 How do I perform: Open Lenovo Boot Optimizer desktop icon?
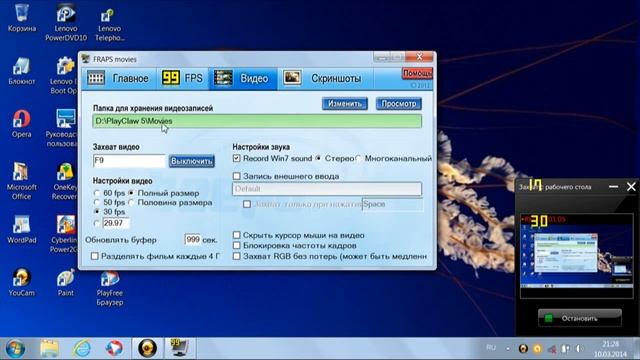[63, 76]
